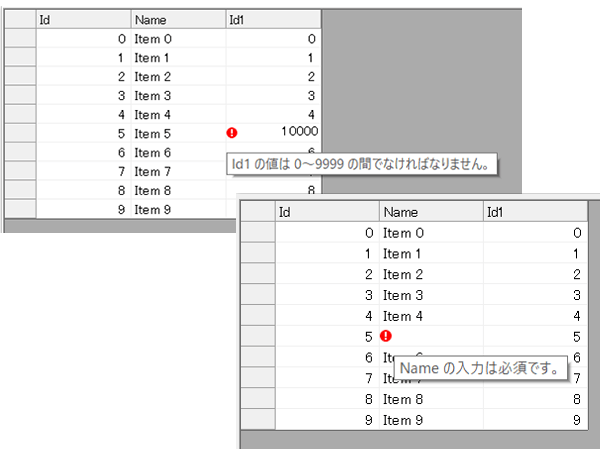Sort by the Name column header in the upper grid

click(178, 19)
